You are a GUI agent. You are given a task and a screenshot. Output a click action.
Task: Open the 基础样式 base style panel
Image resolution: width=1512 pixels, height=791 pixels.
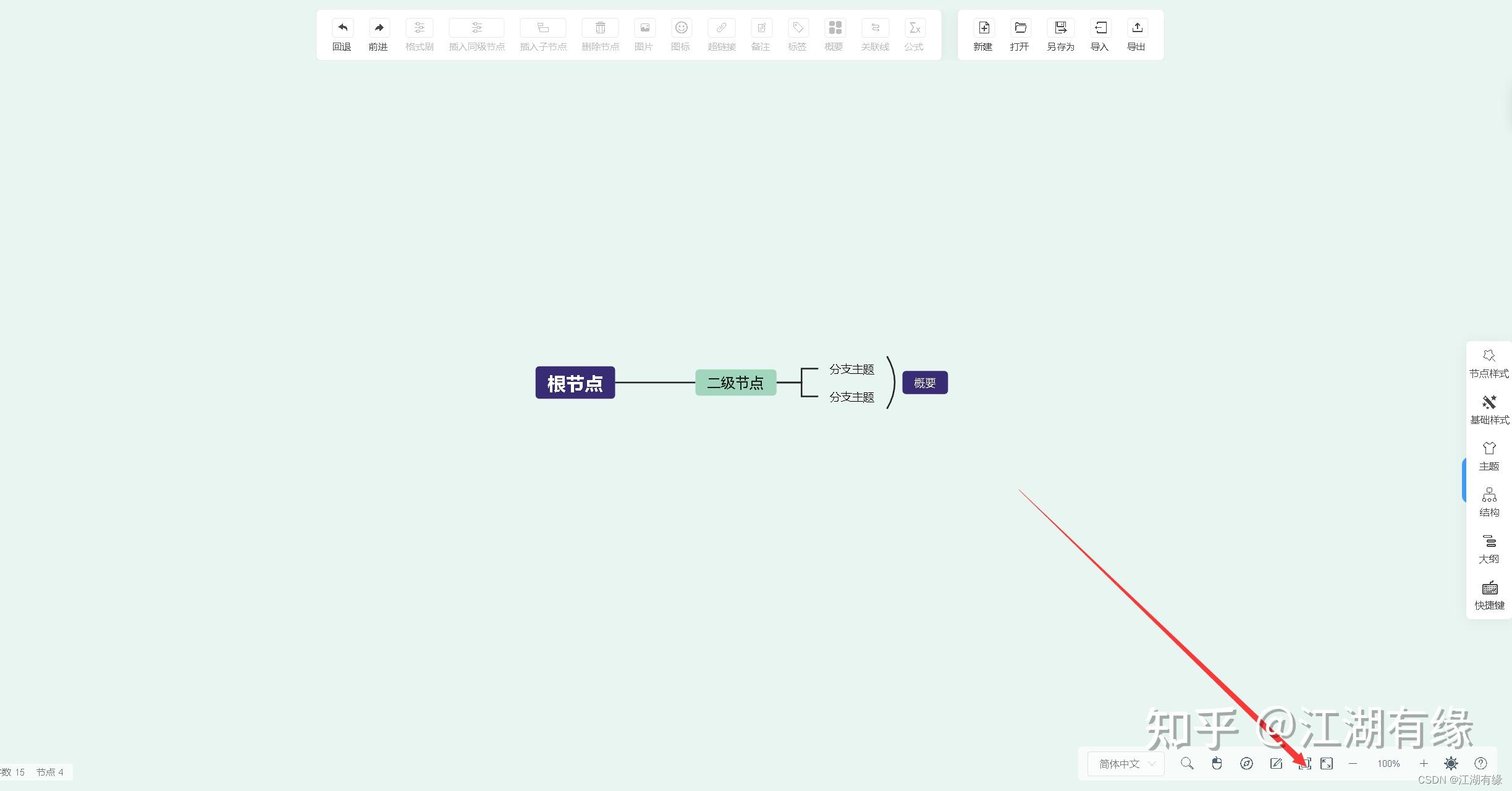pos(1488,410)
